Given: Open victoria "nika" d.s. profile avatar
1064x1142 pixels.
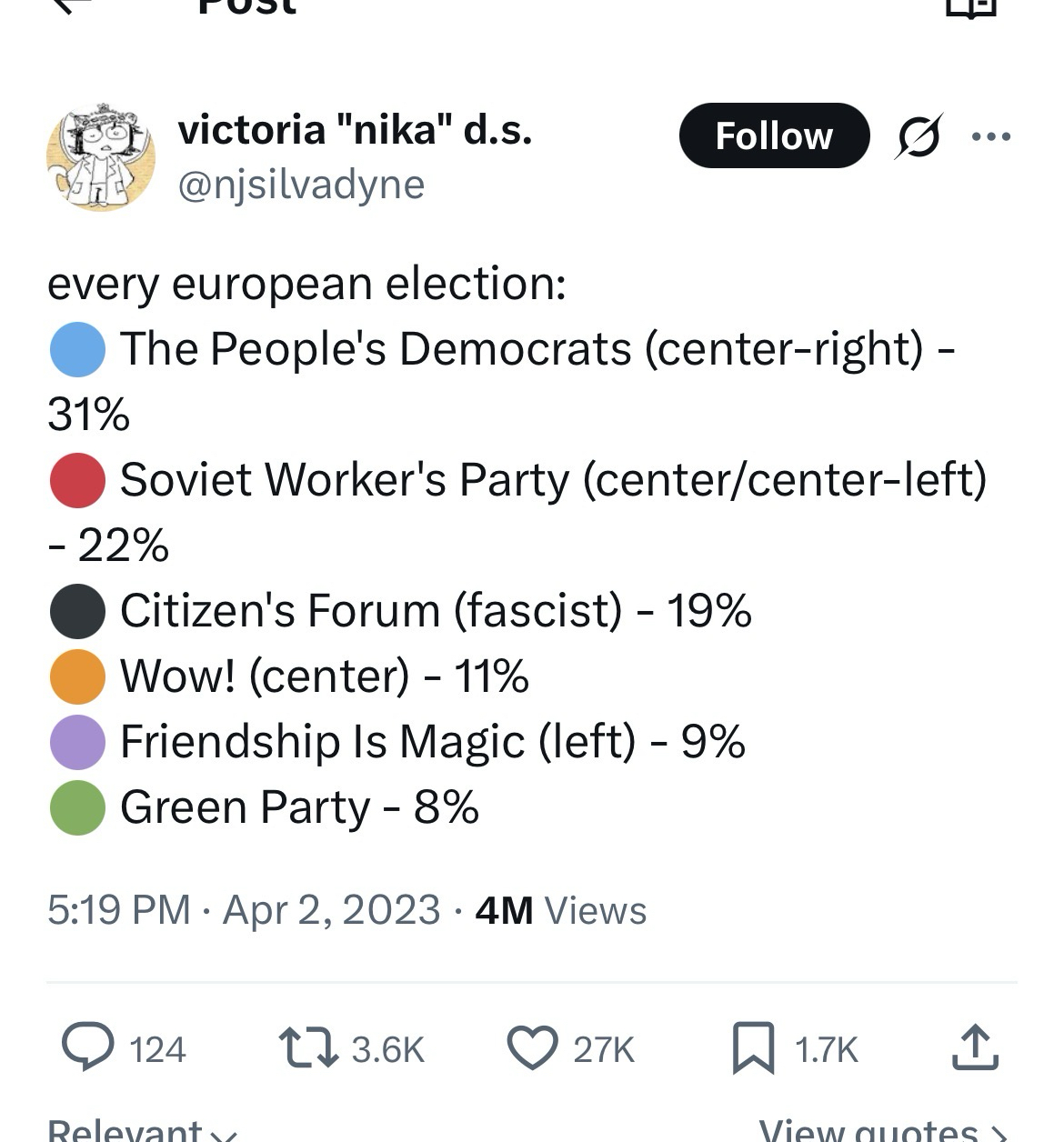Looking at the screenshot, I should click(101, 157).
